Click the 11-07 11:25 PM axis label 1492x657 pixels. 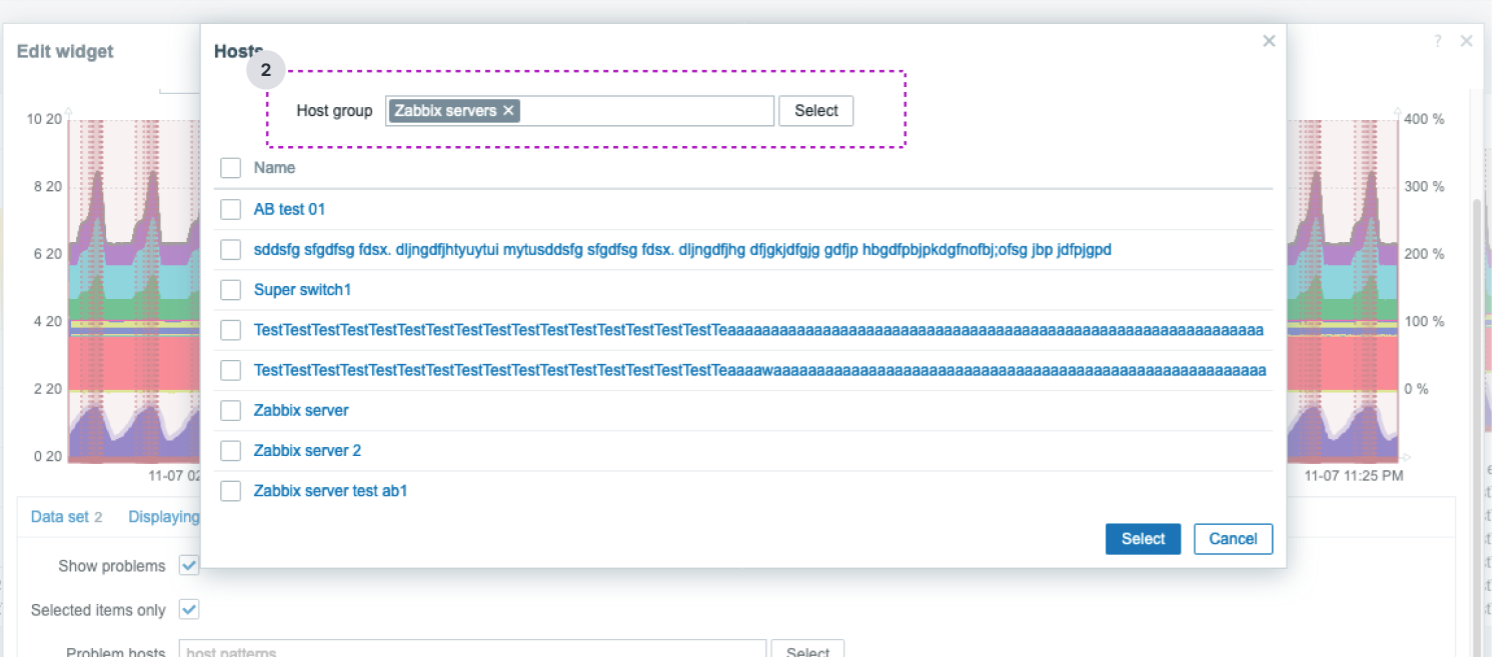(x=1353, y=476)
